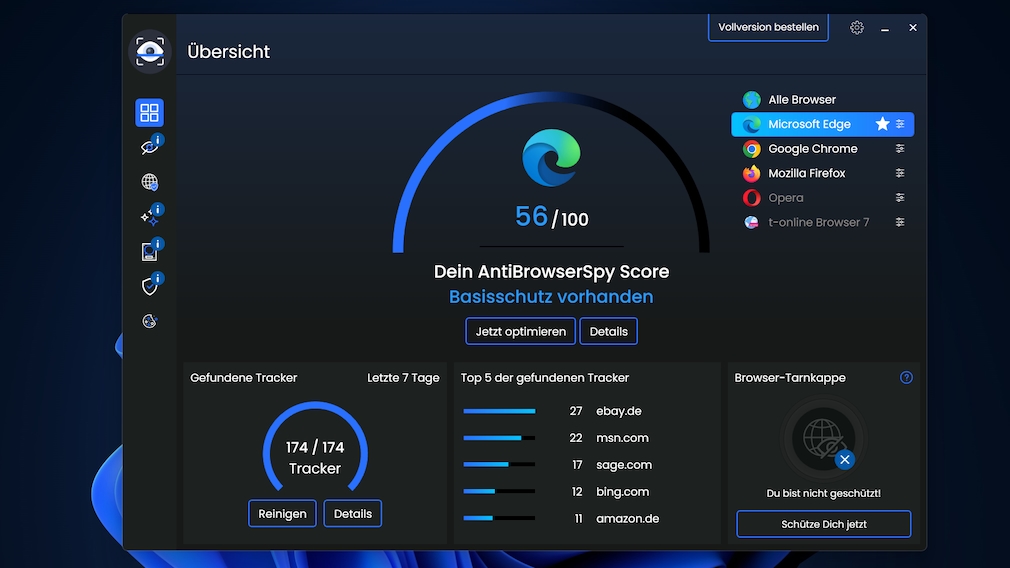Click ebay.de in the top tracker list

(618, 411)
